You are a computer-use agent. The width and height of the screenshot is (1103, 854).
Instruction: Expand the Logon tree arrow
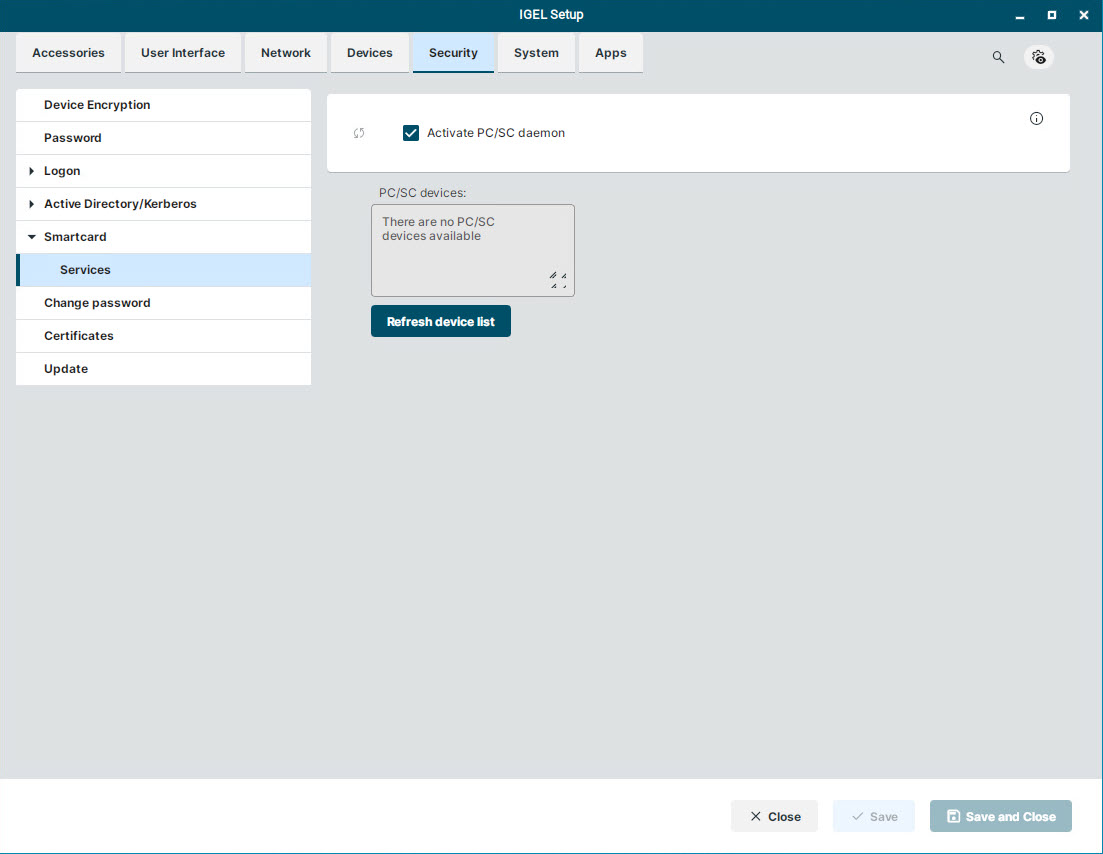tap(31, 171)
